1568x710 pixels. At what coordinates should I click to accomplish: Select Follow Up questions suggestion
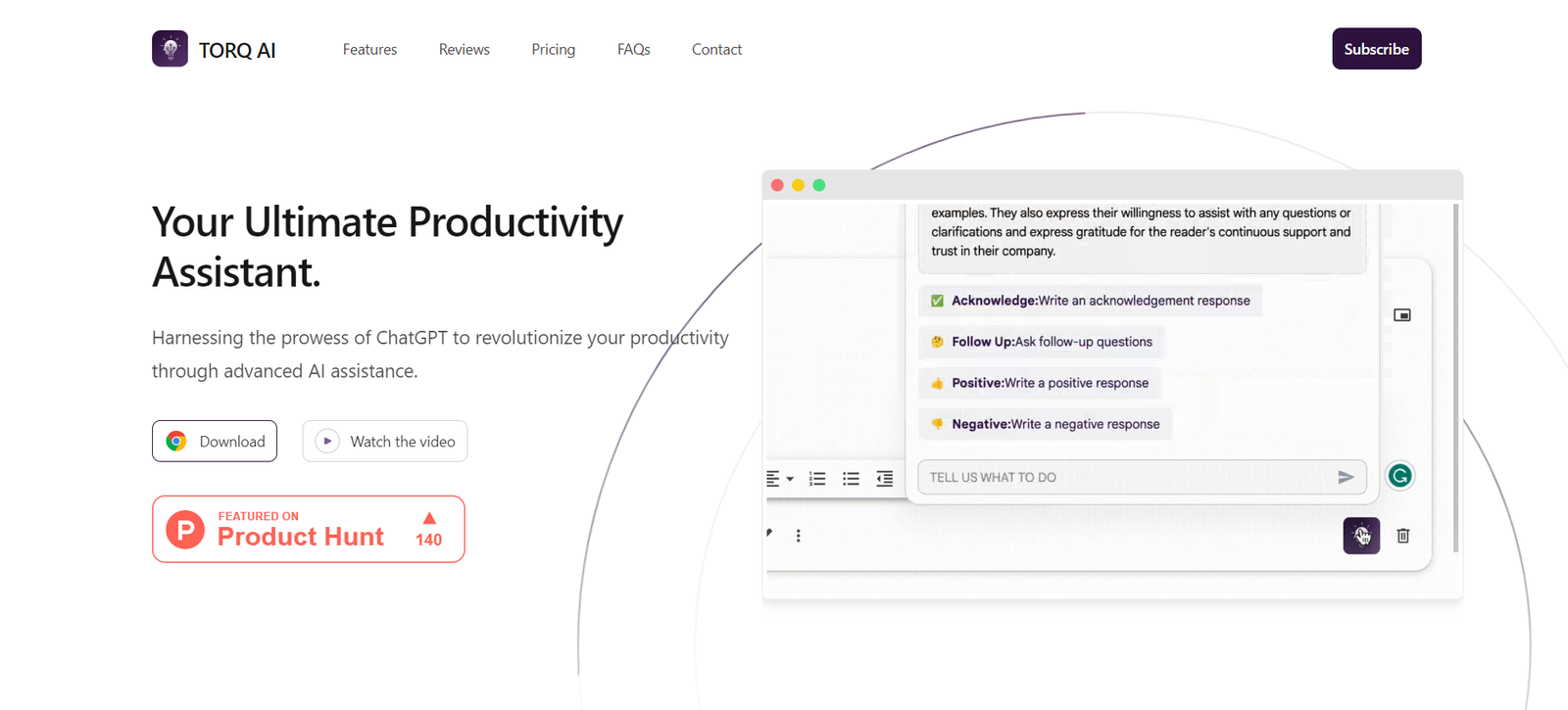pyautogui.click(x=1041, y=342)
